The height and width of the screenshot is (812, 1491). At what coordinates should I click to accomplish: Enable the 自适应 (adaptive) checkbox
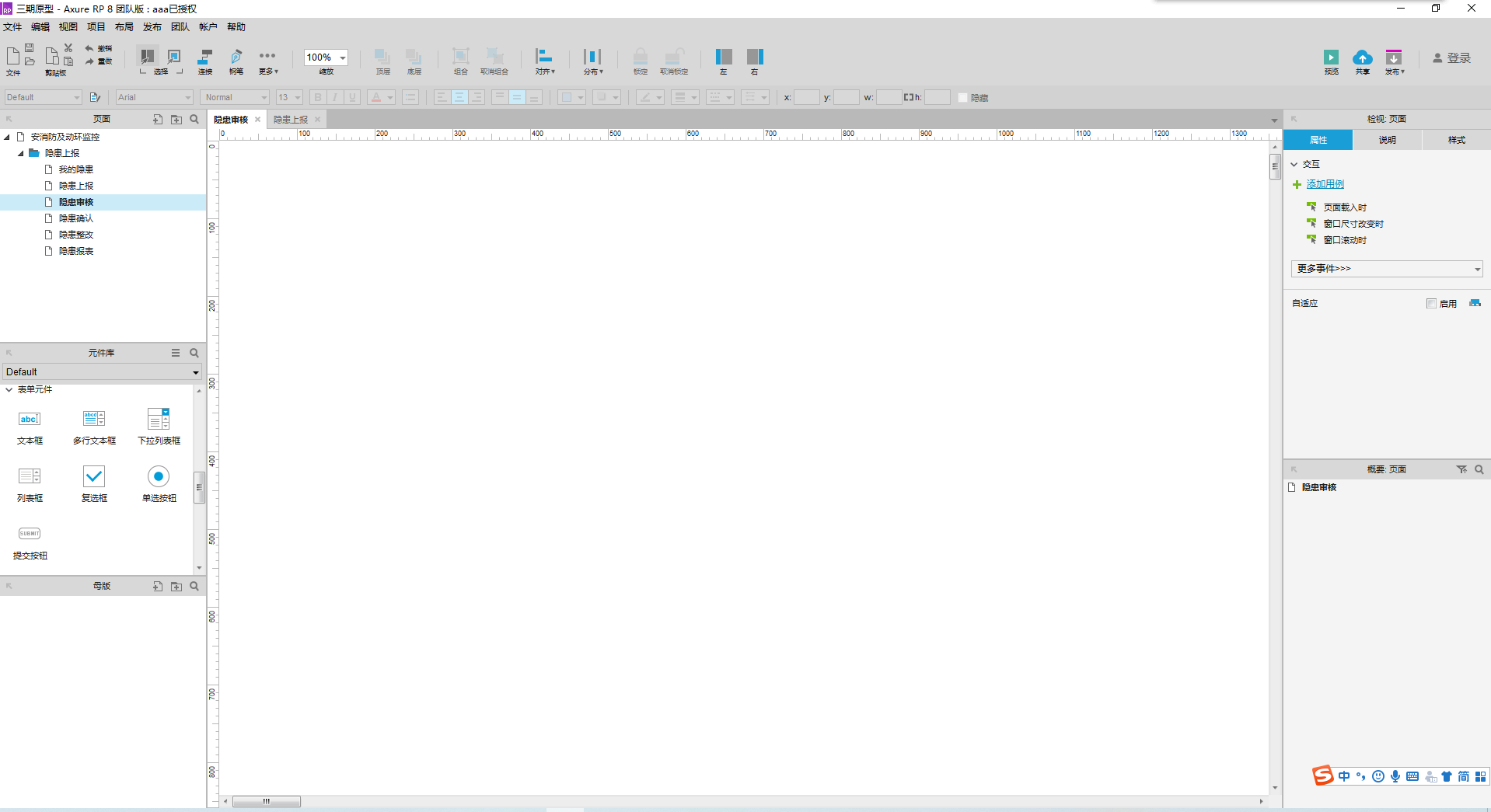(1433, 303)
